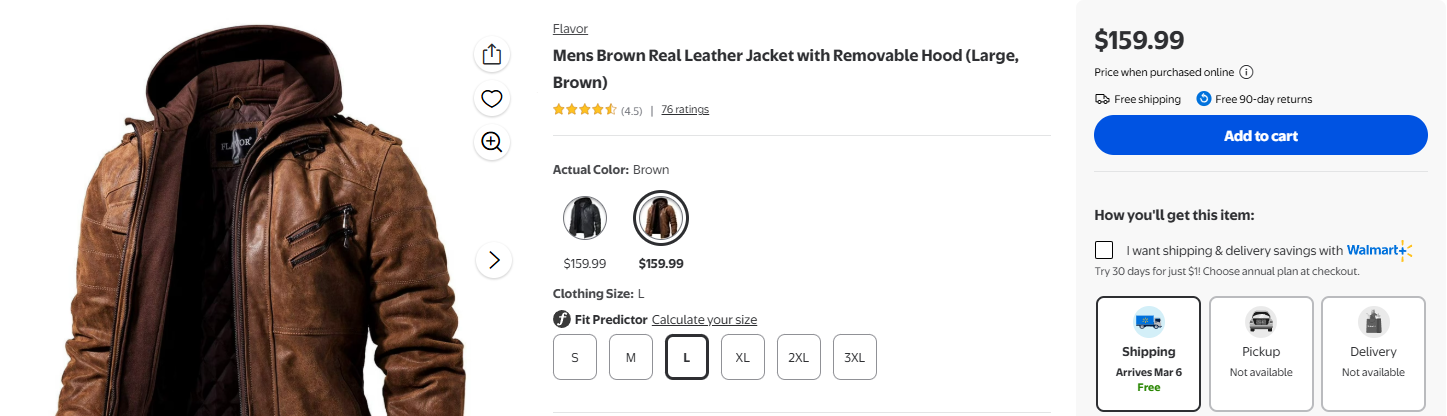Select the Shipping fulfillment option

point(1148,353)
